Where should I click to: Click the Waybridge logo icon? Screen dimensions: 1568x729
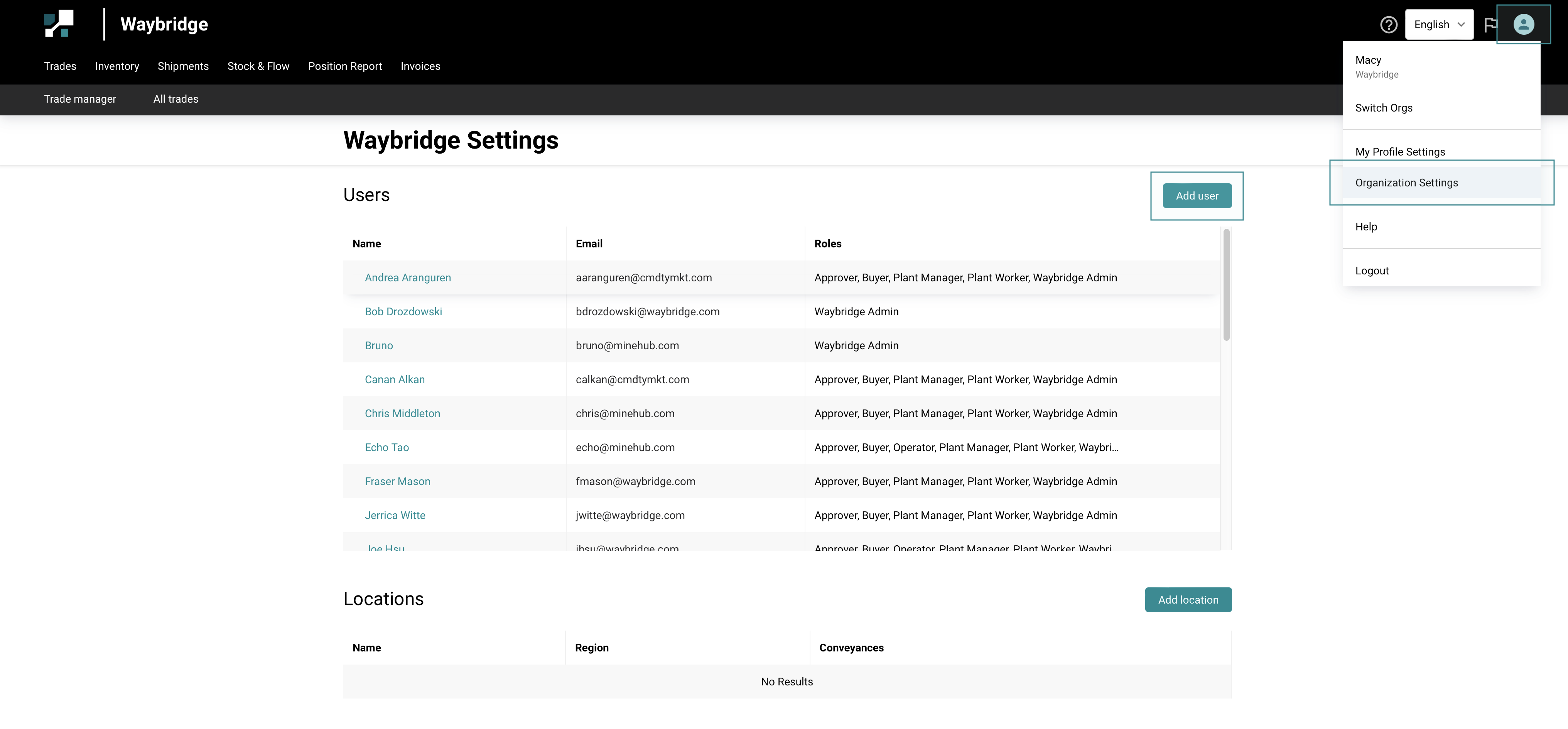[x=58, y=24]
